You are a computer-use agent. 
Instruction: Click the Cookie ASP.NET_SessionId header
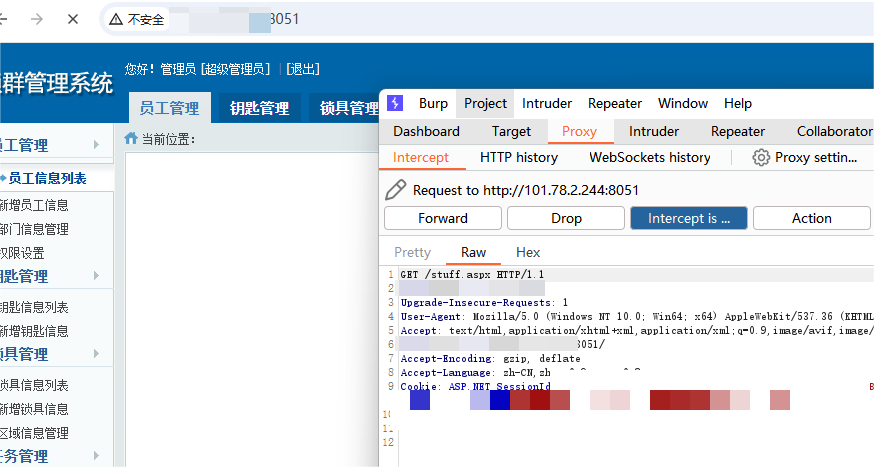coord(475,386)
